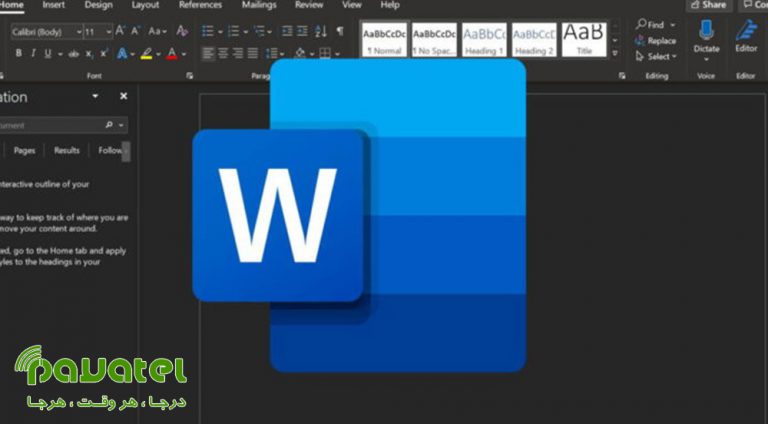Expand the highlight color arrow
Screen dimensions: 768x424
coord(158,54)
